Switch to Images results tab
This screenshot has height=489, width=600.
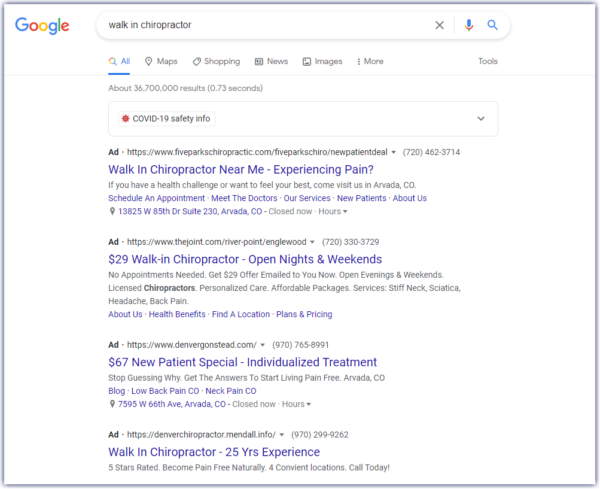click(322, 61)
